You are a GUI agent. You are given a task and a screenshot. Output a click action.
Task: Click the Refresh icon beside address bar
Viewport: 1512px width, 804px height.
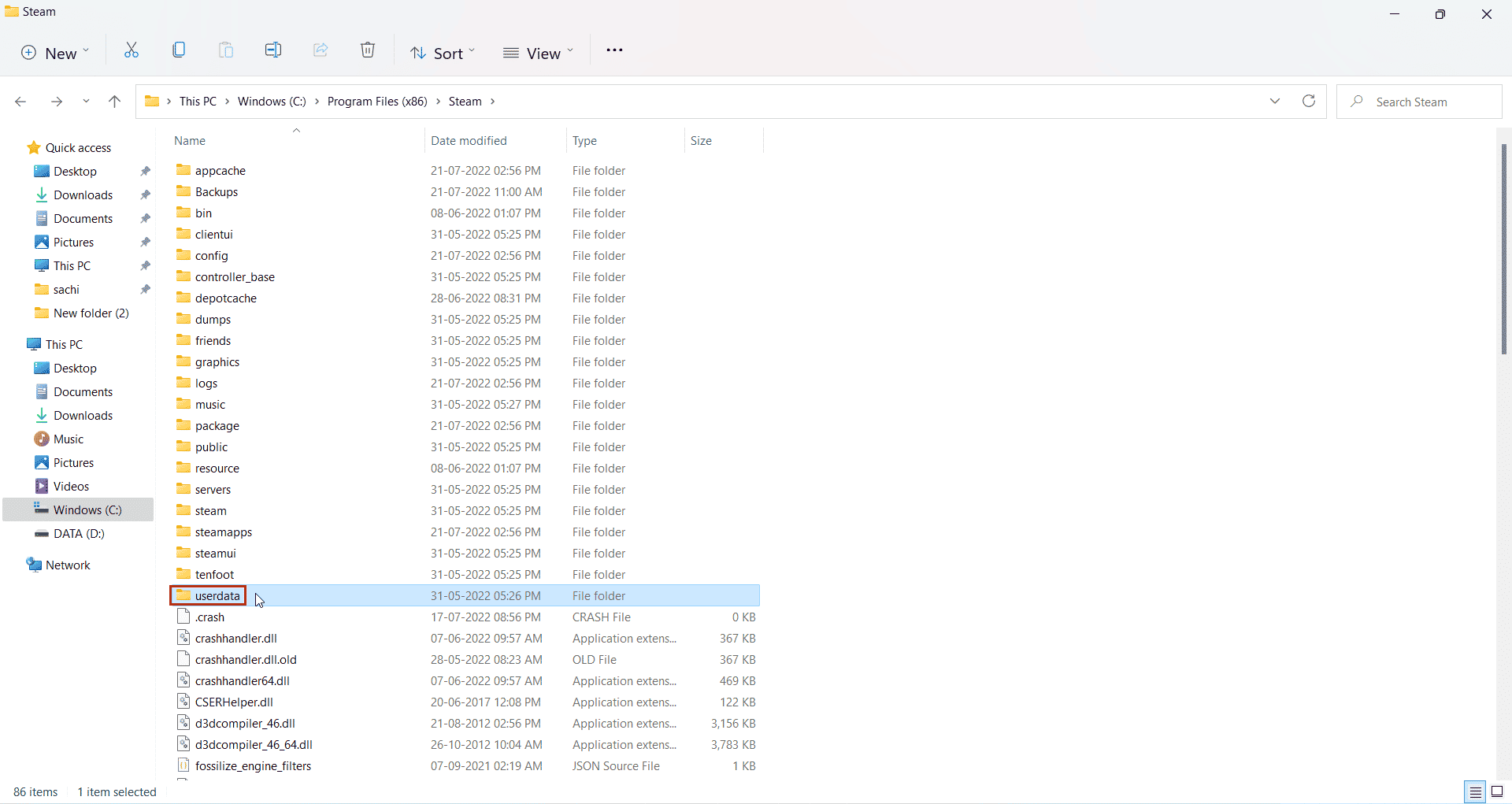(x=1309, y=102)
